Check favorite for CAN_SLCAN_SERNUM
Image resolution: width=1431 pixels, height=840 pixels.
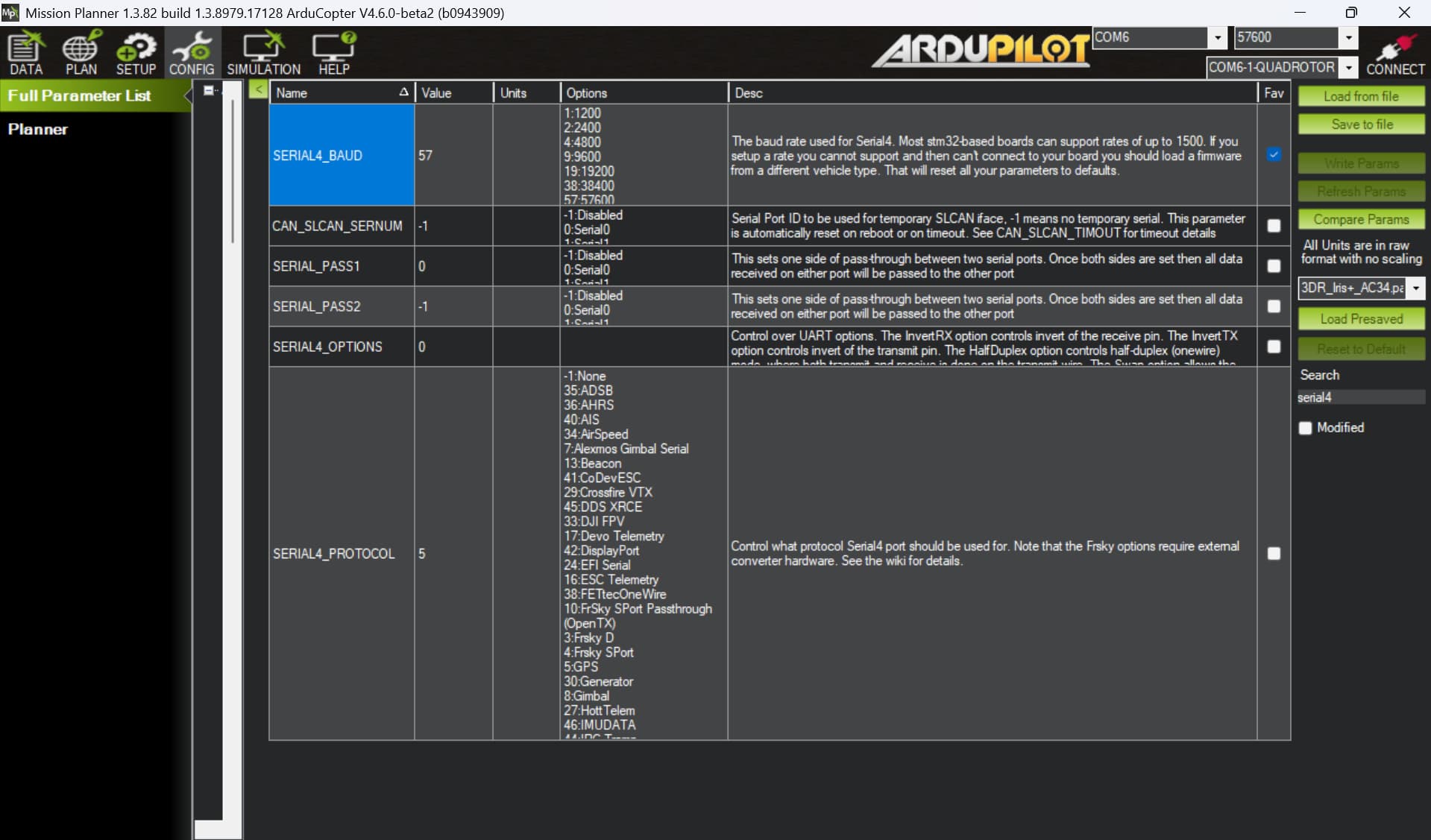click(x=1274, y=226)
